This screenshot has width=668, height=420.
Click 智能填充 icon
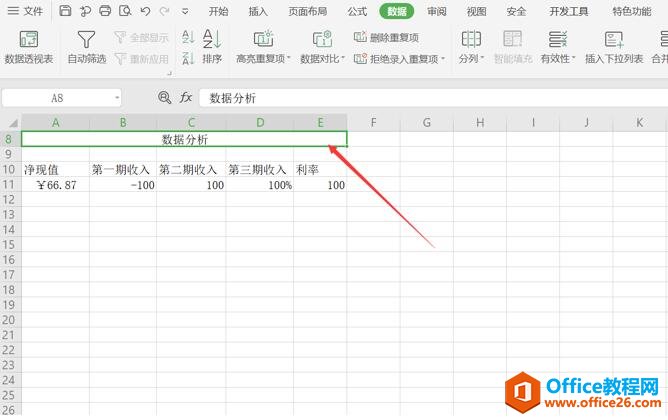point(513,48)
